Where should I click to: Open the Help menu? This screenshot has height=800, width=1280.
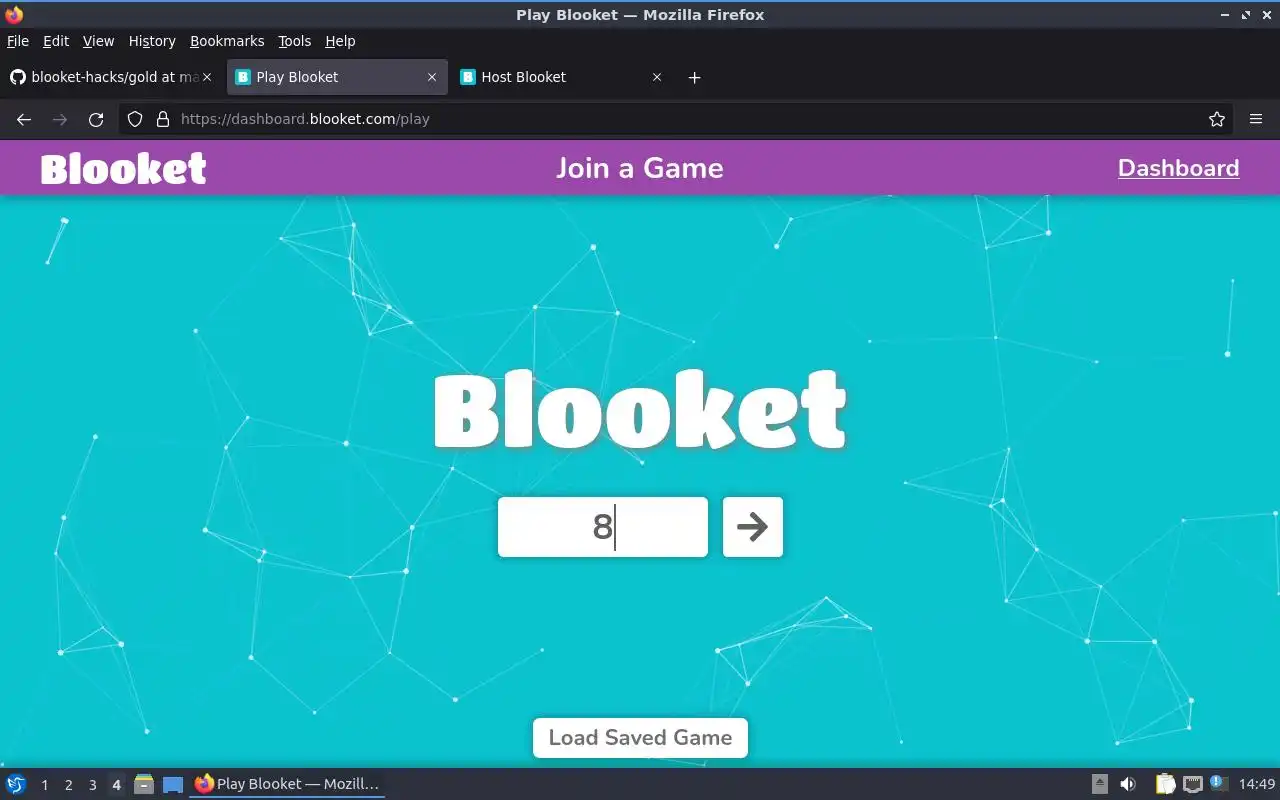tap(340, 41)
